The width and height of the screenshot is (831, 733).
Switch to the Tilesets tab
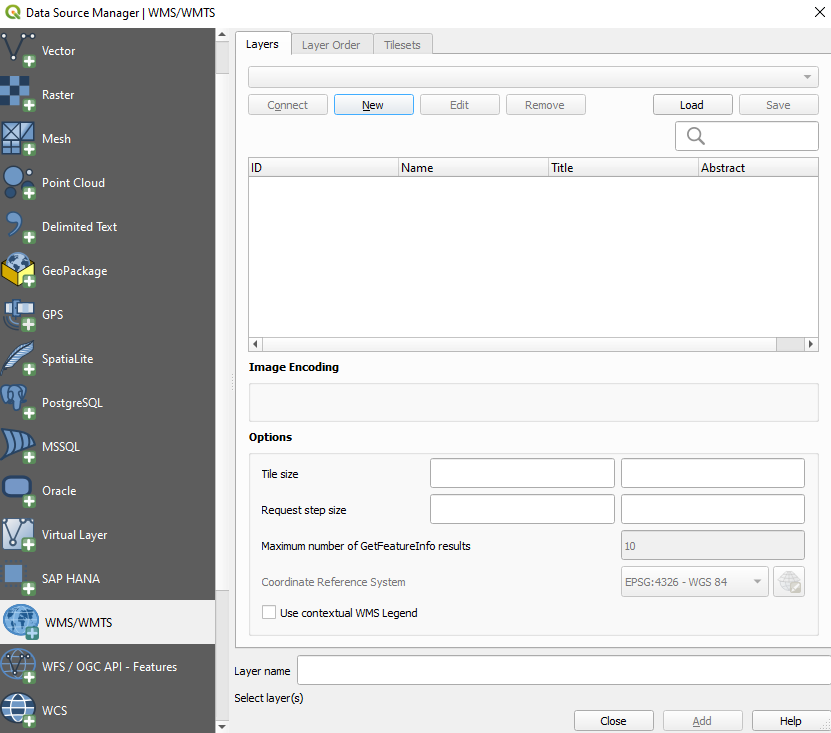[x=402, y=45]
